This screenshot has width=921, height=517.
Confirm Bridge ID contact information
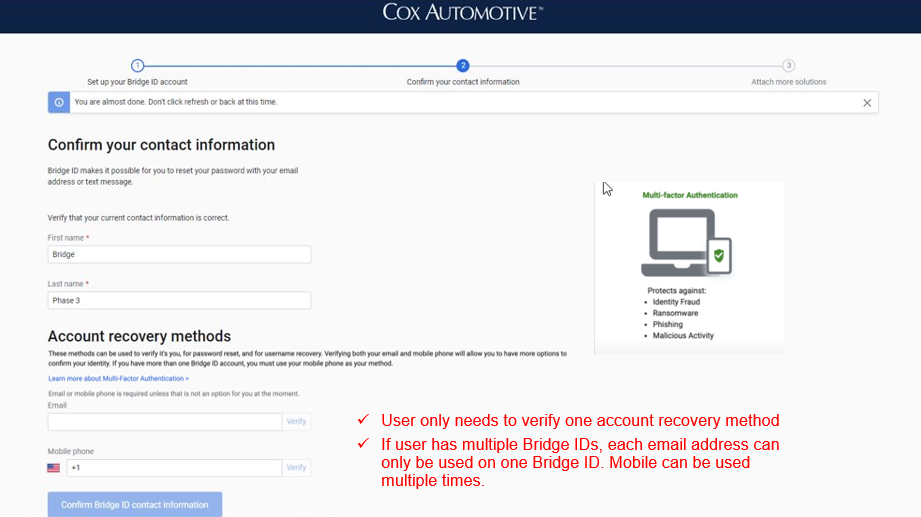point(135,504)
